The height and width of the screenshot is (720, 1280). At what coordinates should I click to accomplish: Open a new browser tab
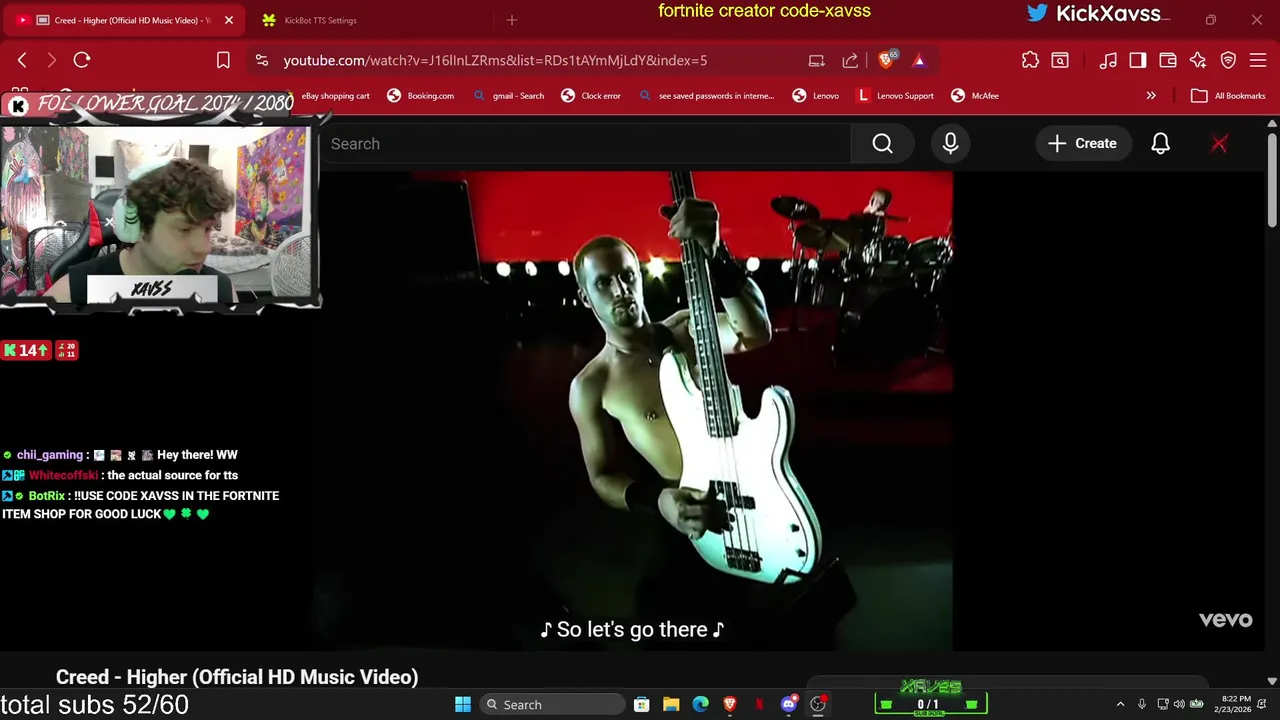pyautogui.click(x=512, y=20)
